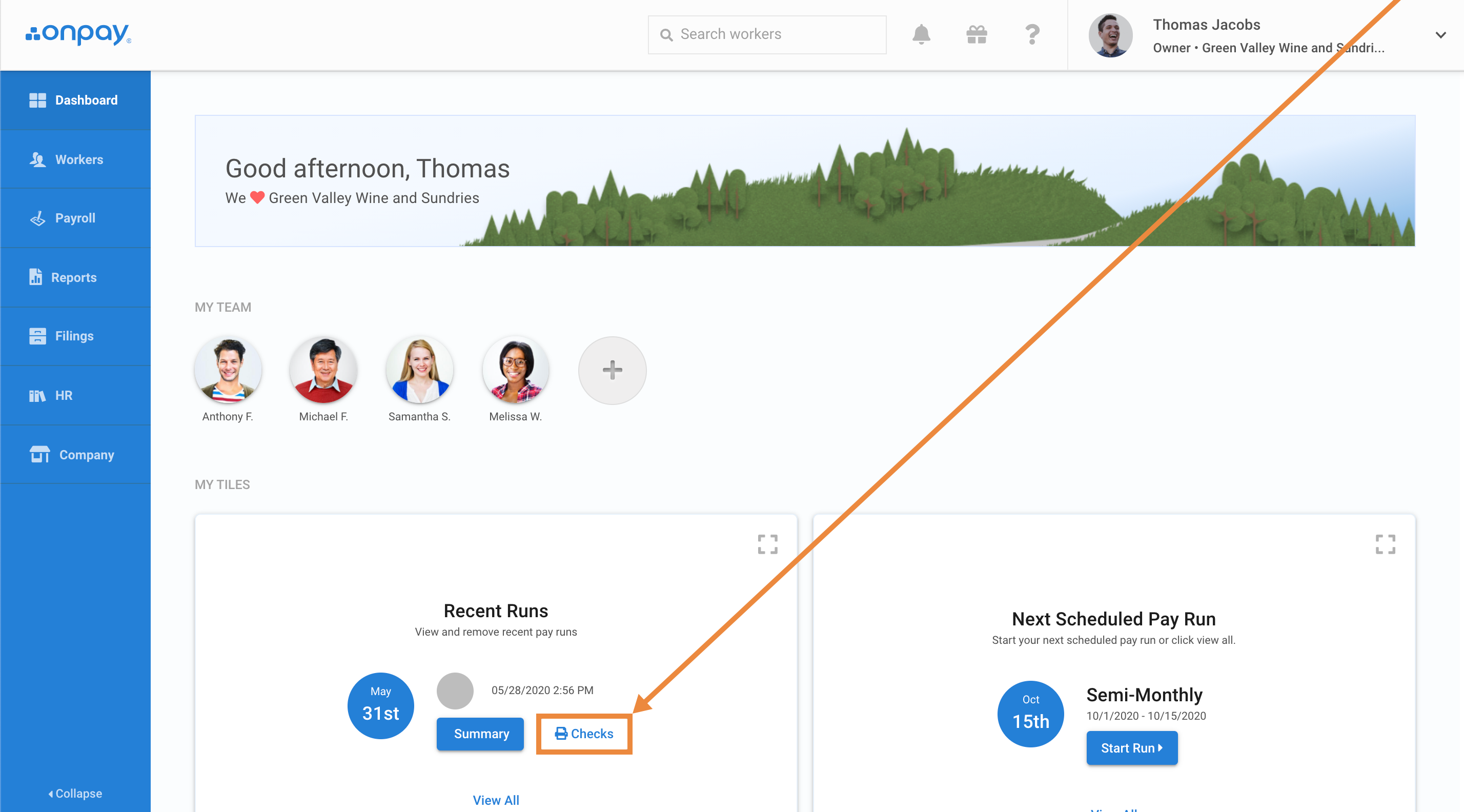Open the gift rewards icon

click(977, 35)
